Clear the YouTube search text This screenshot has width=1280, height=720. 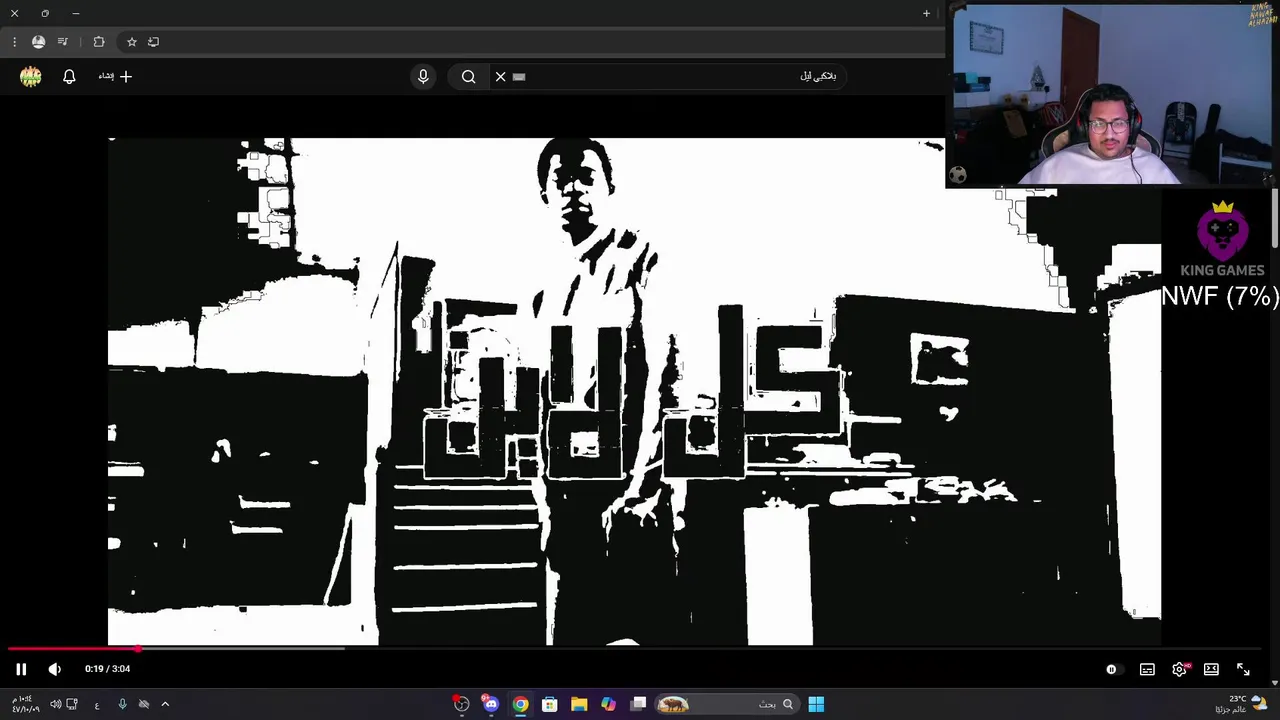500,76
